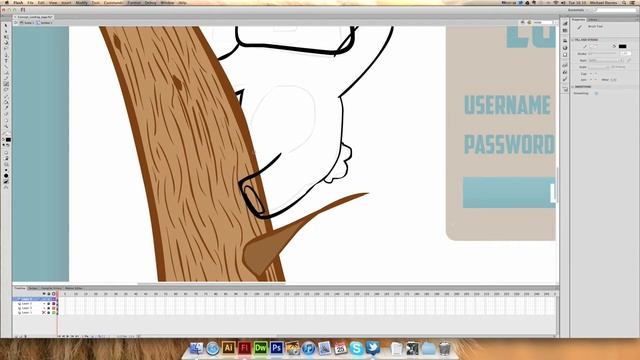Open the Window menu
This screenshot has height=360, width=640.
click(x=167, y=2)
